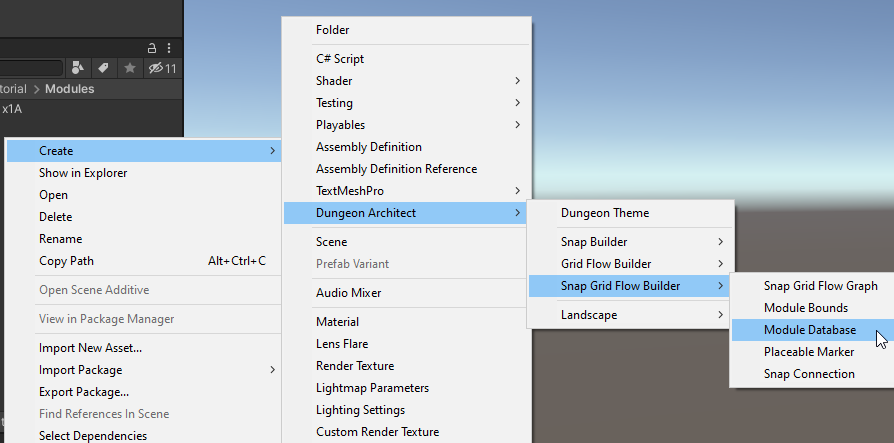Choose Delete from the context menu
The image size is (894, 443).
pos(144,217)
